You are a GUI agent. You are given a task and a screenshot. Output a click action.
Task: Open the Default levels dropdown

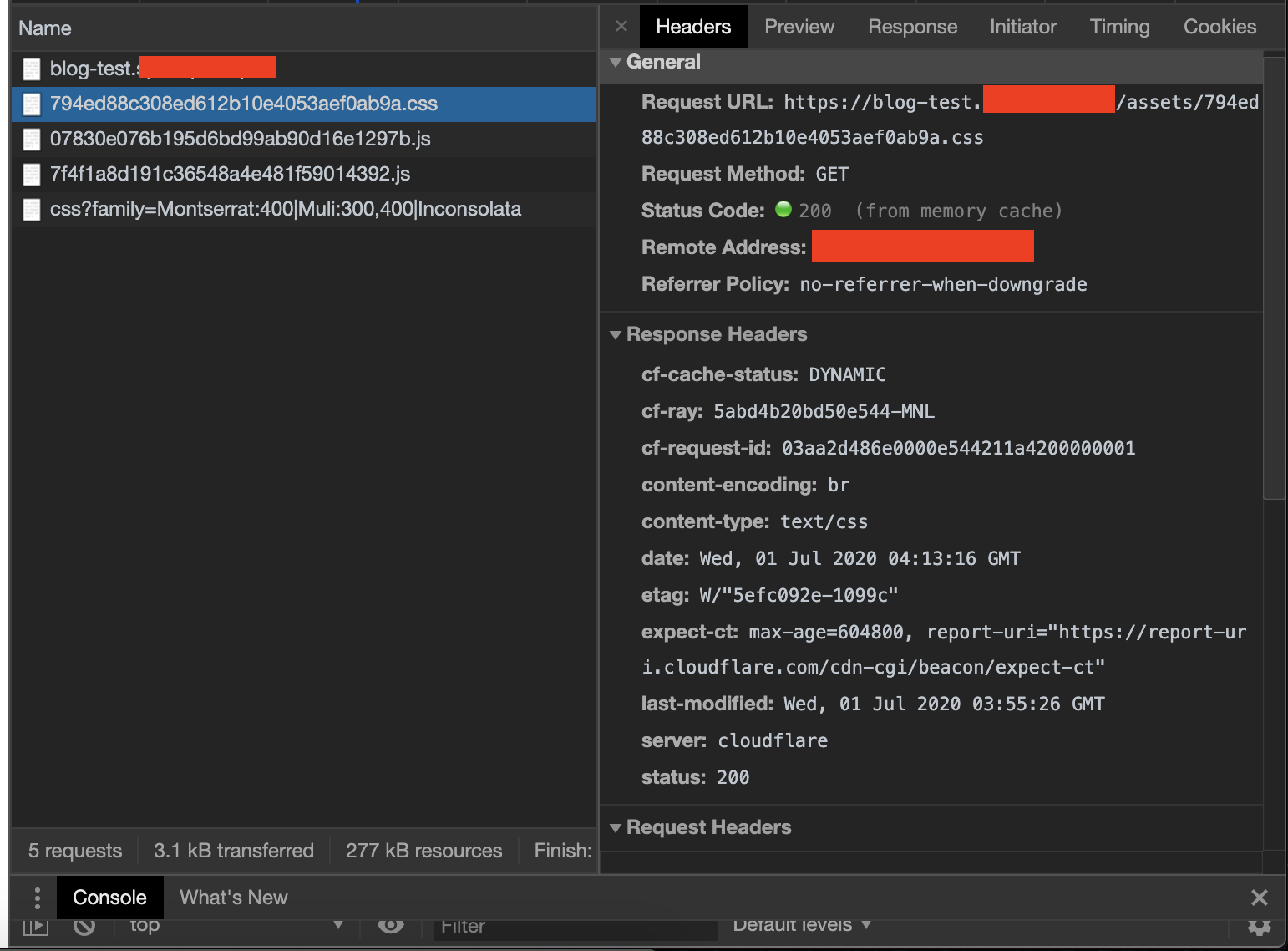click(x=800, y=924)
